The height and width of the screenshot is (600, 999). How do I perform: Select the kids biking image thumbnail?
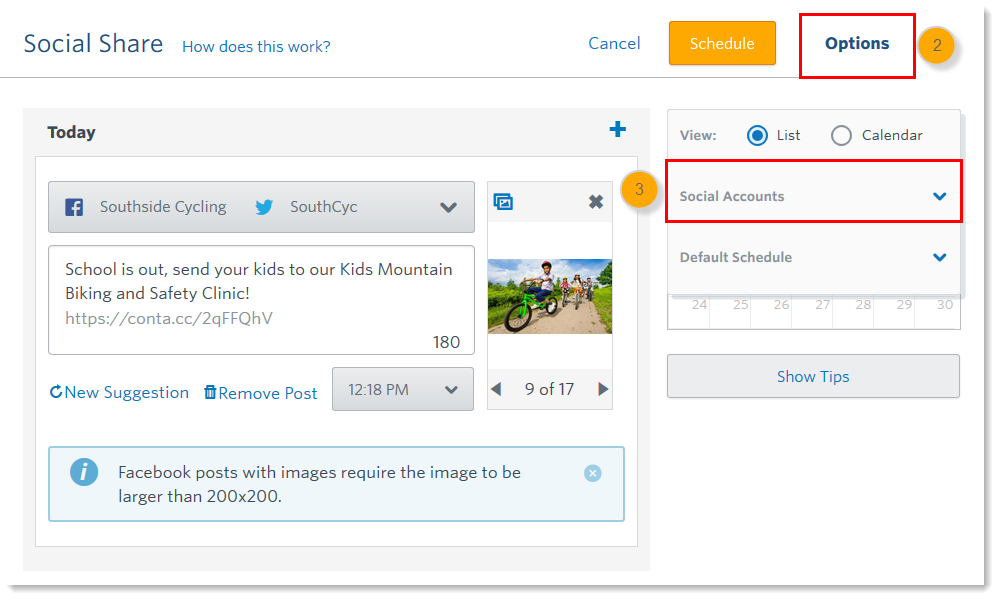pos(549,296)
